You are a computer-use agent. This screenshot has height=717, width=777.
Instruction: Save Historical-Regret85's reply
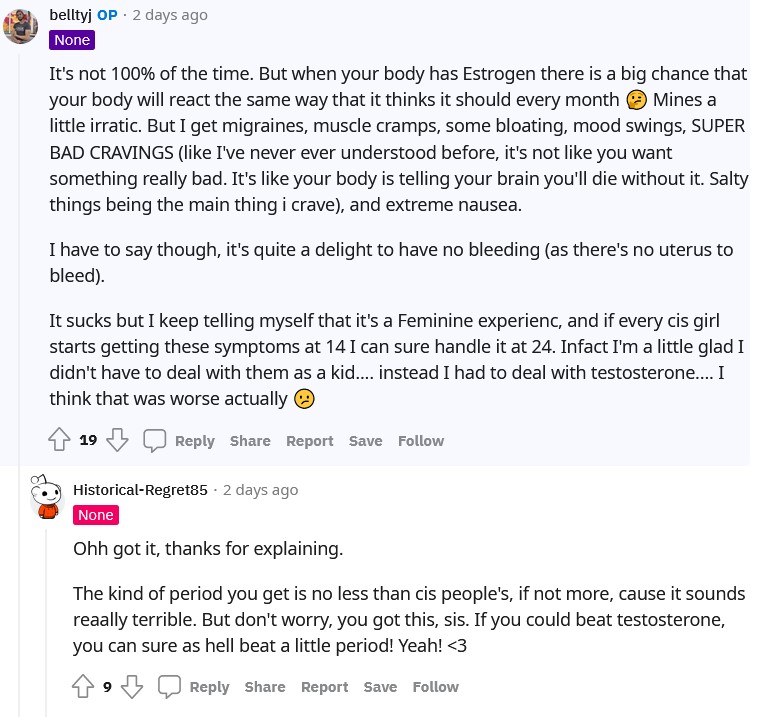(381, 687)
